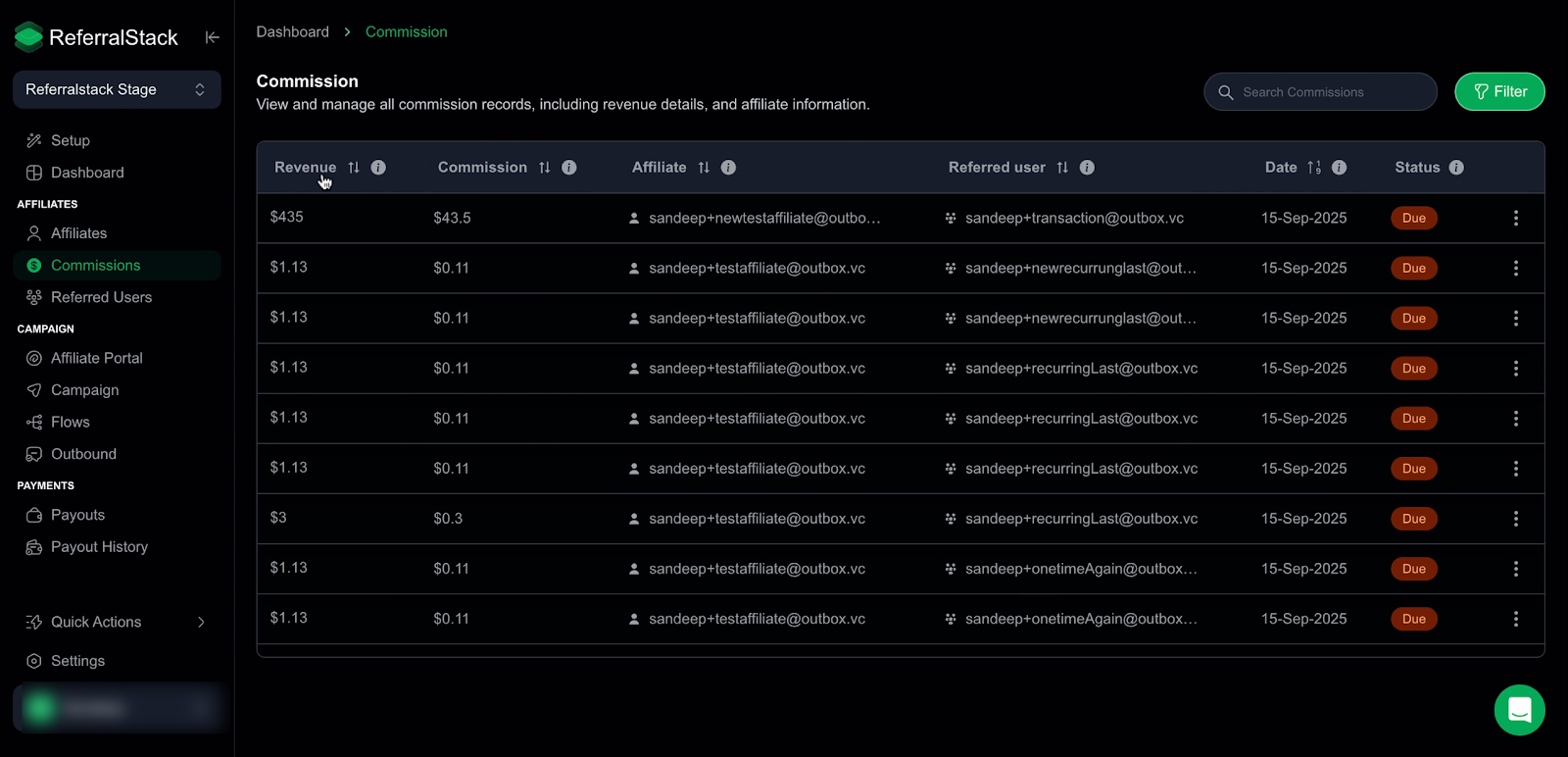Click the green Filter button
This screenshot has width=1568, height=757.
[1499, 91]
